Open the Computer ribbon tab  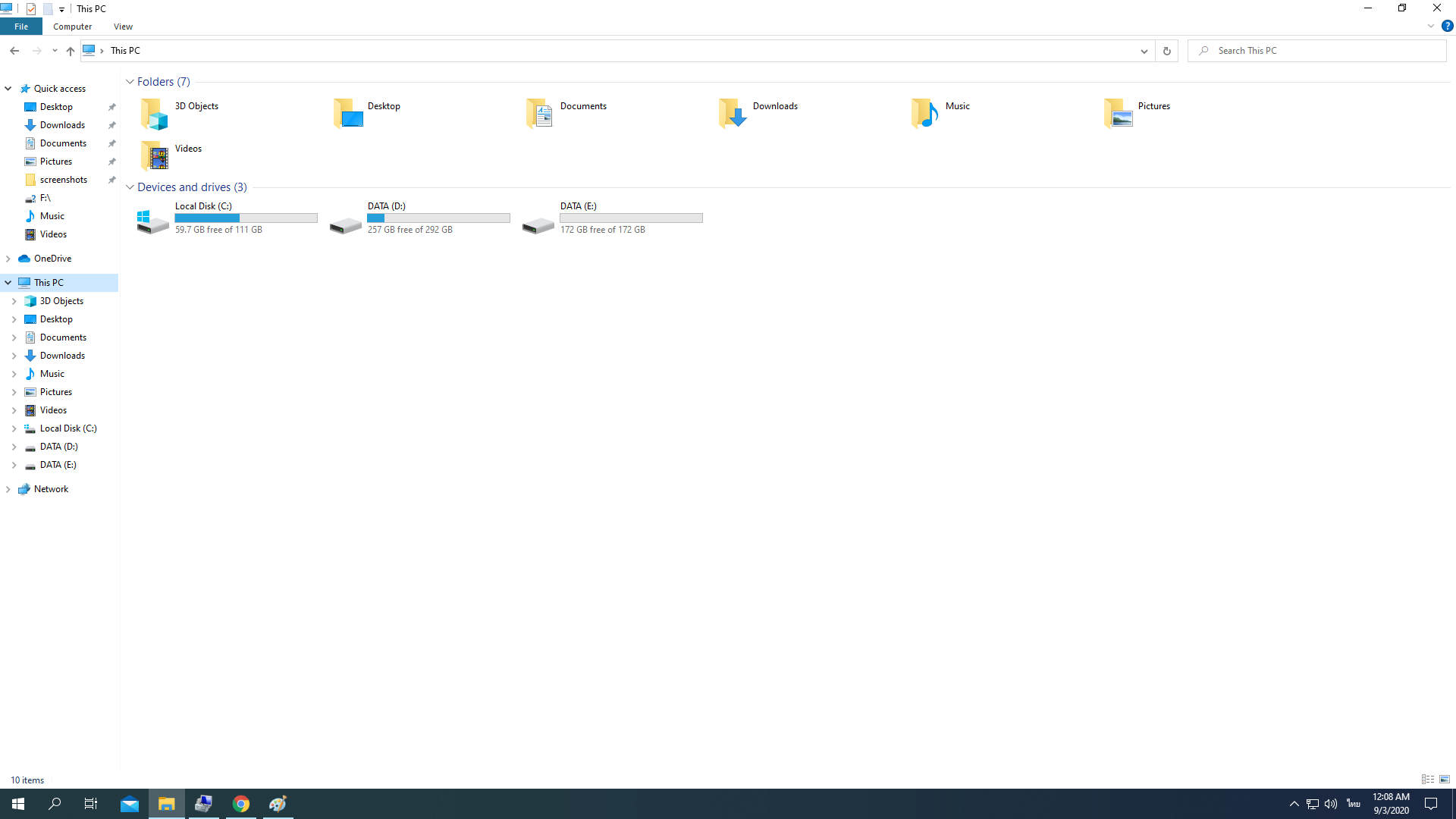click(72, 27)
